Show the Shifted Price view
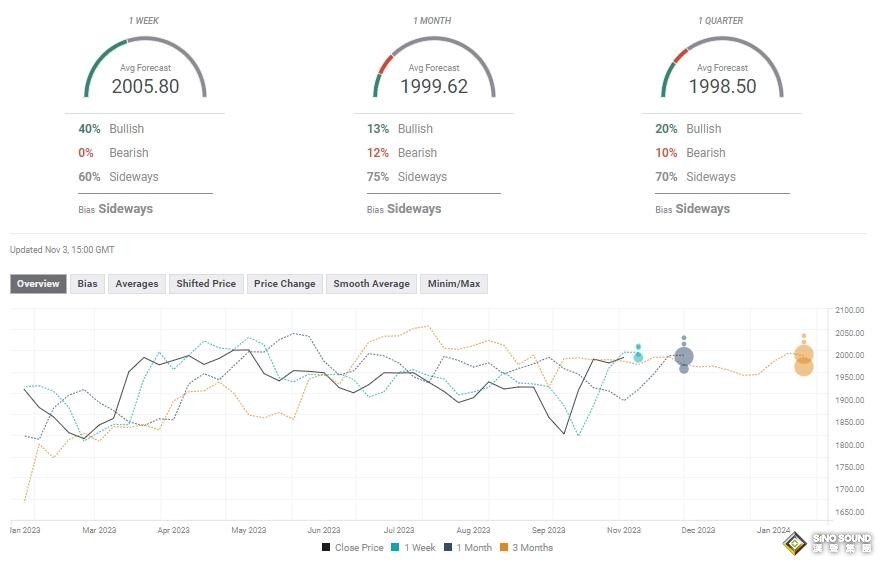The height and width of the screenshot is (565, 881). [x=206, y=284]
